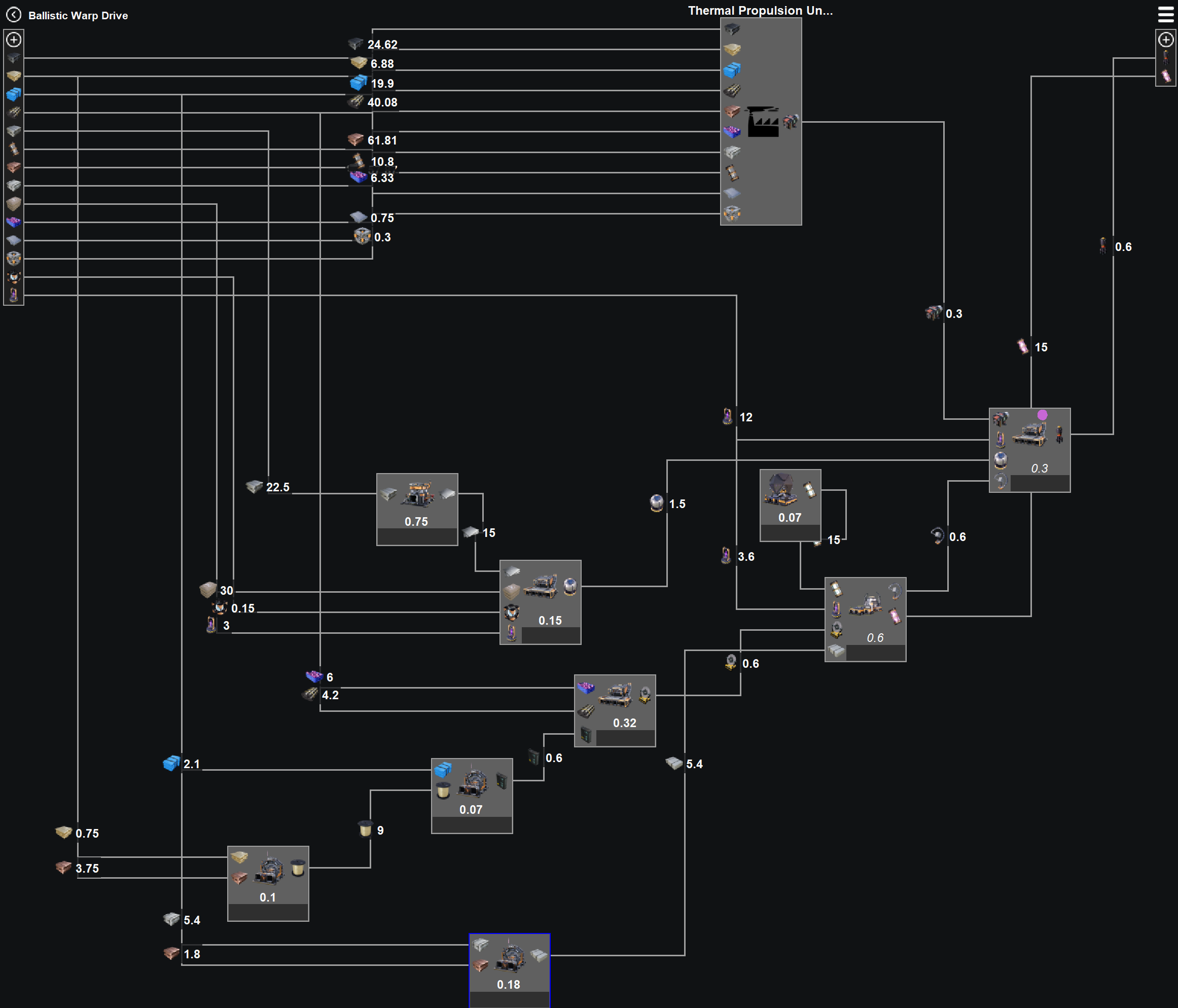Click the Cable icon labeled 40.08
This screenshot has height=1008, width=1178.
pos(356,102)
